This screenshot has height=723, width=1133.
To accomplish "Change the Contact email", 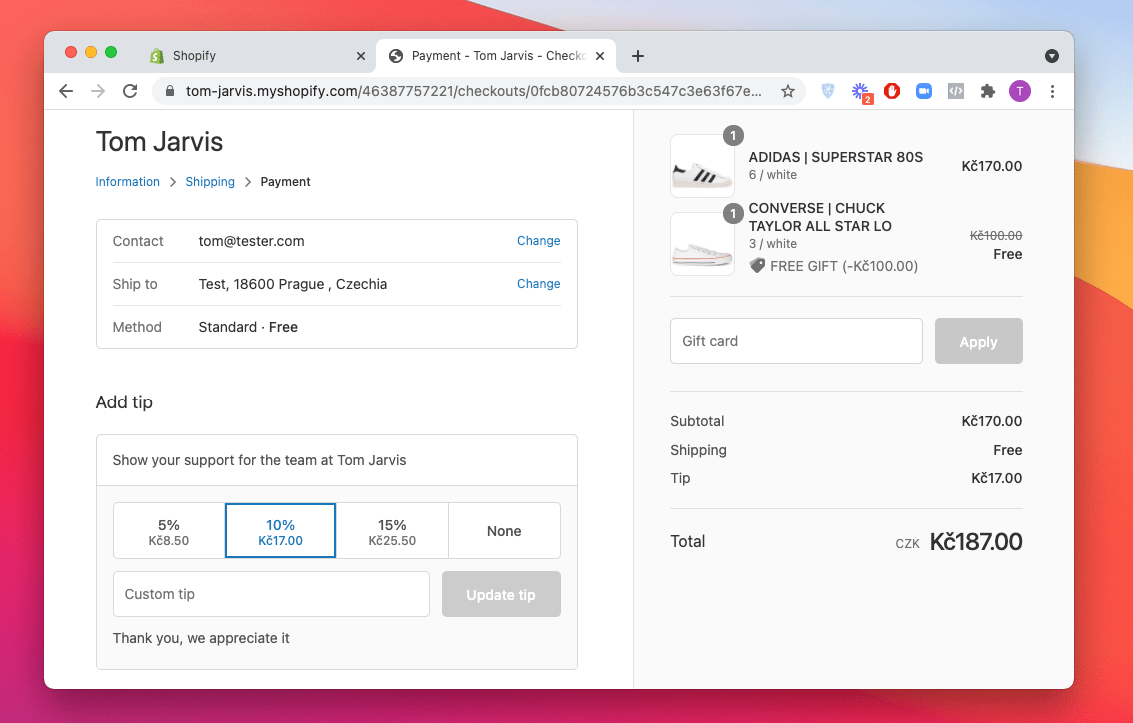I will pos(538,241).
